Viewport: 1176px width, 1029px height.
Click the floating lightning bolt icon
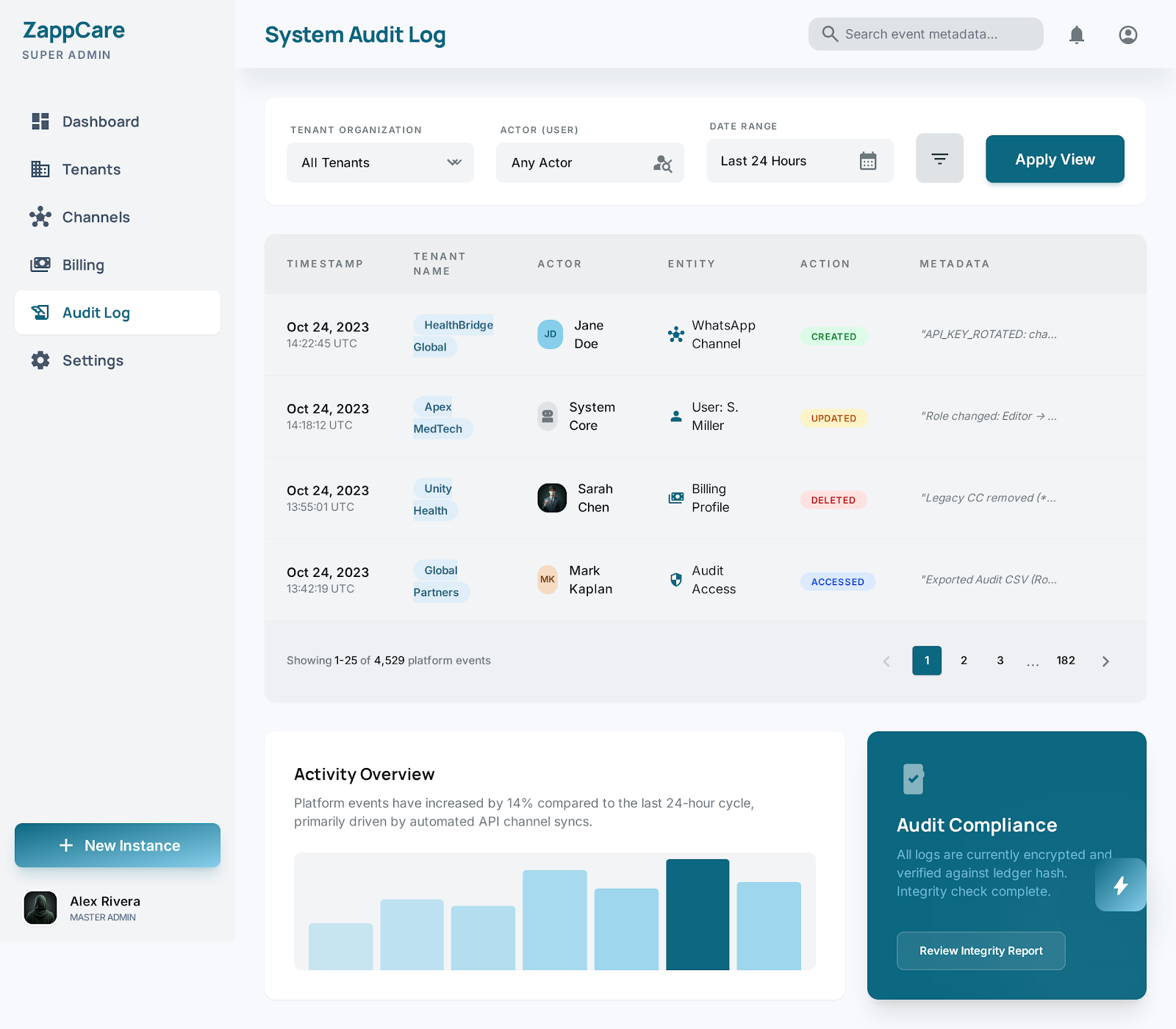tap(1120, 885)
